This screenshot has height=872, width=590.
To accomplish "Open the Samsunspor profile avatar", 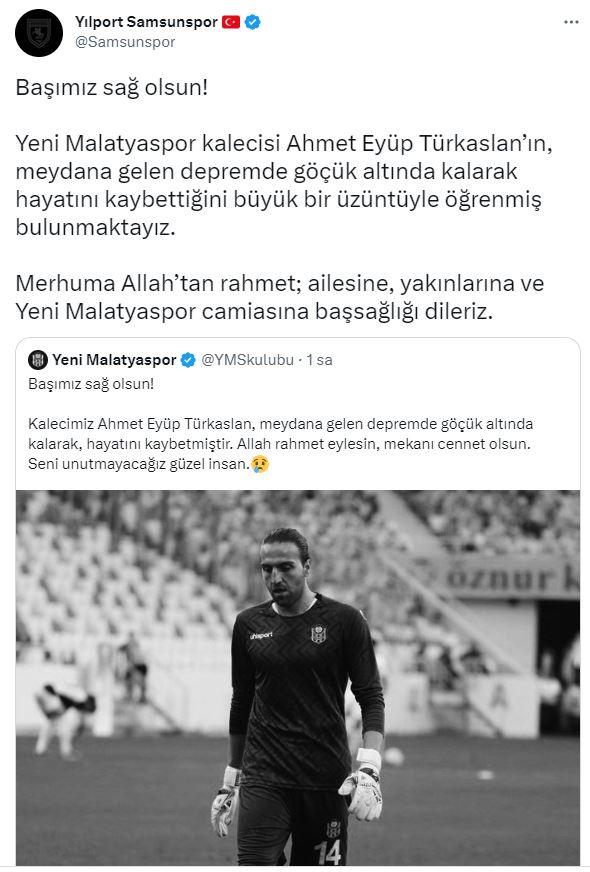I will [x=39, y=32].
